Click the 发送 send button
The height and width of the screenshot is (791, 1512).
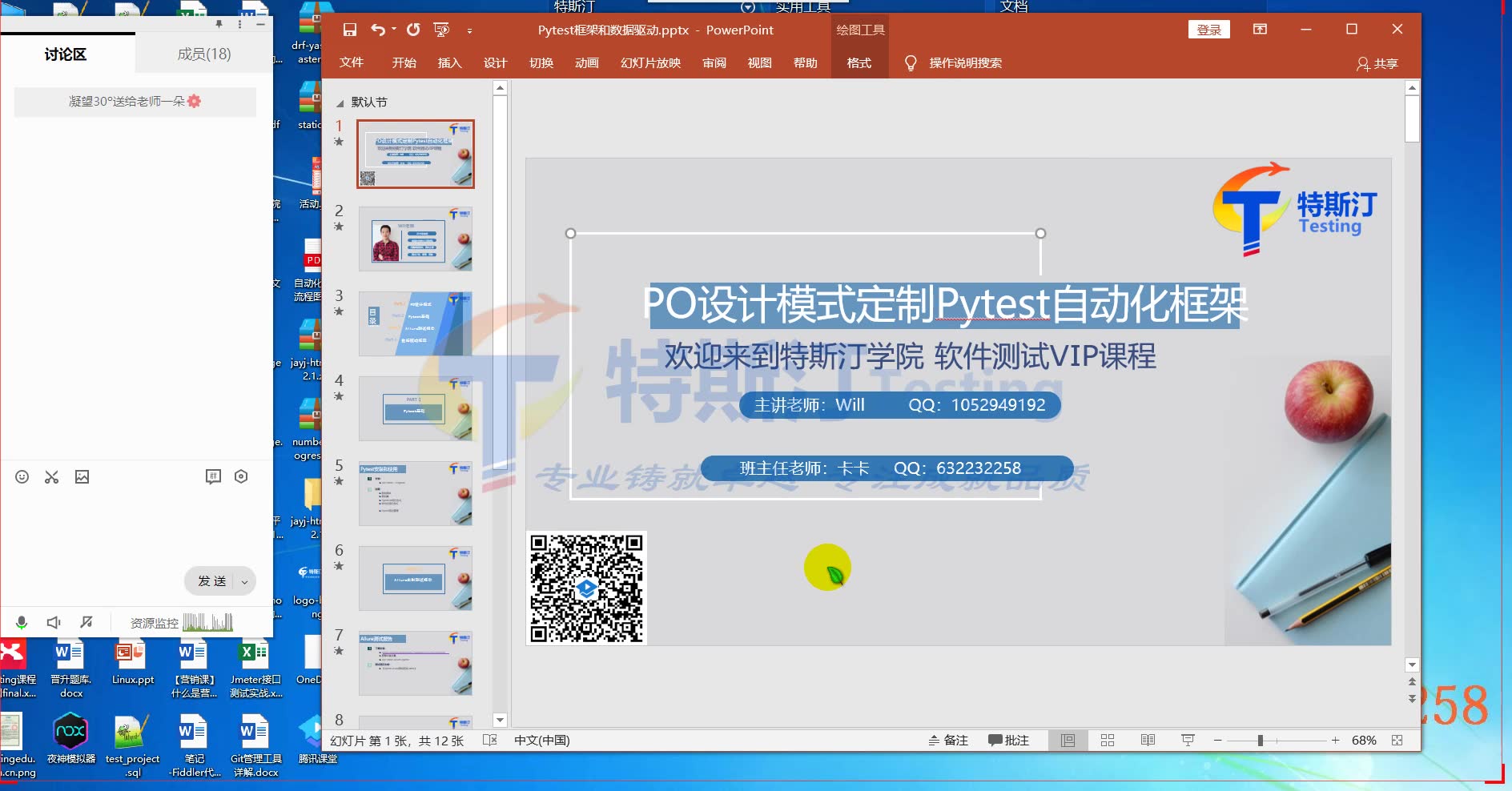(x=212, y=580)
